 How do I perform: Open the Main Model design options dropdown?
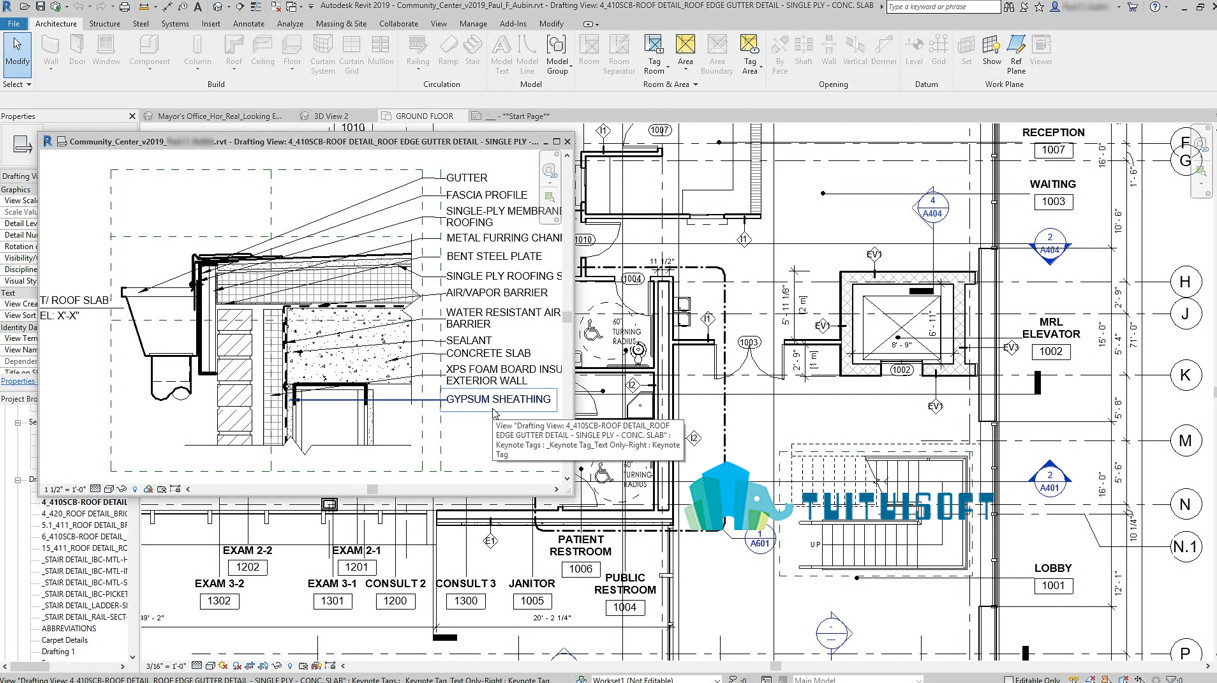pos(857,679)
